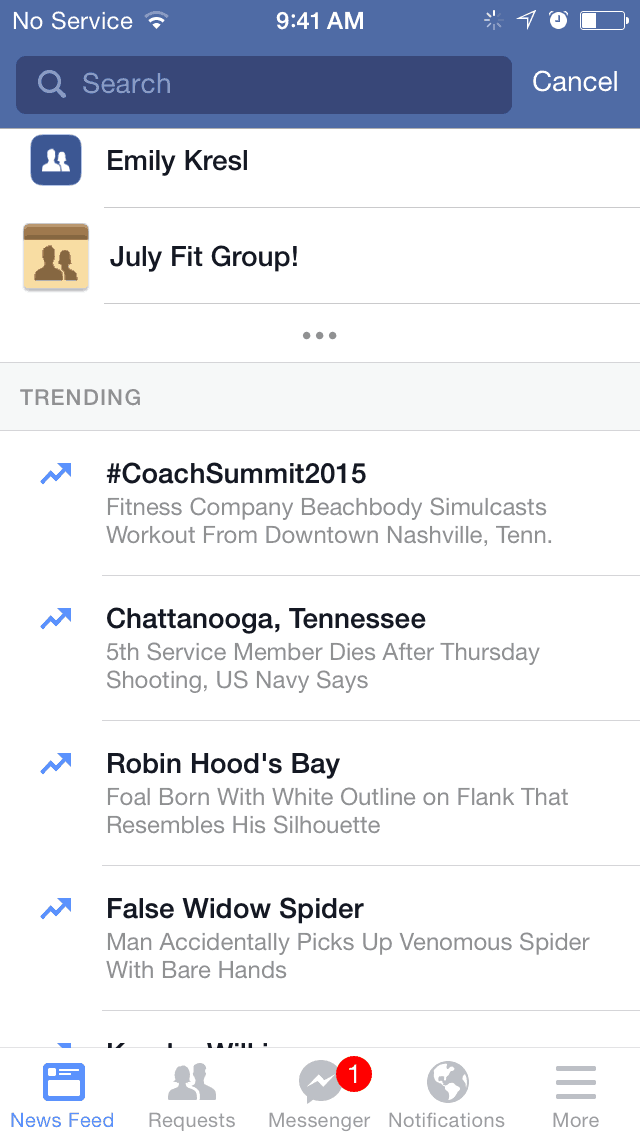Open the More menu tab
The image size is (640, 1136).
coord(576,1094)
